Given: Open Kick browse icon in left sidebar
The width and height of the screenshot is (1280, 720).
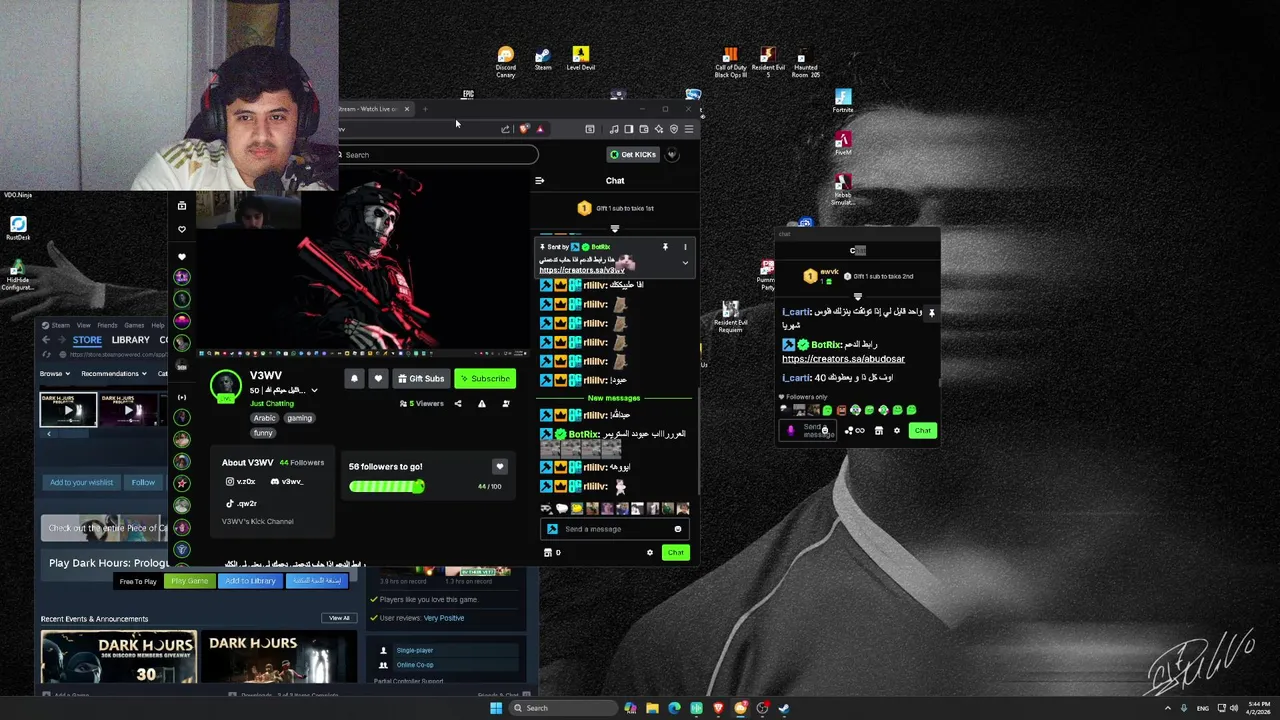Looking at the screenshot, I should [x=181, y=206].
